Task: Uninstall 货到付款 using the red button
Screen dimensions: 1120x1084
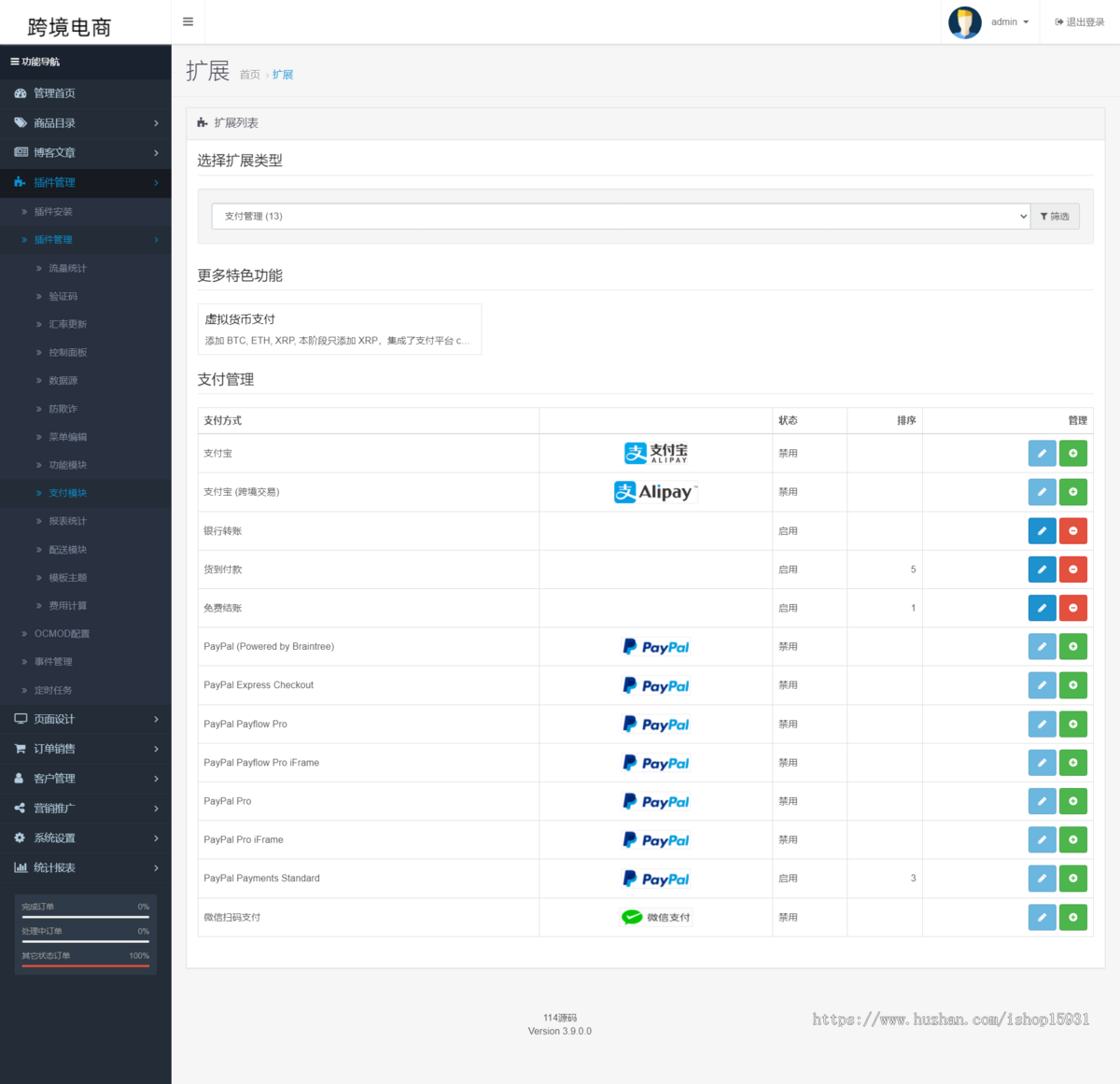Action: pyautogui.click(x=1073, y=570)
